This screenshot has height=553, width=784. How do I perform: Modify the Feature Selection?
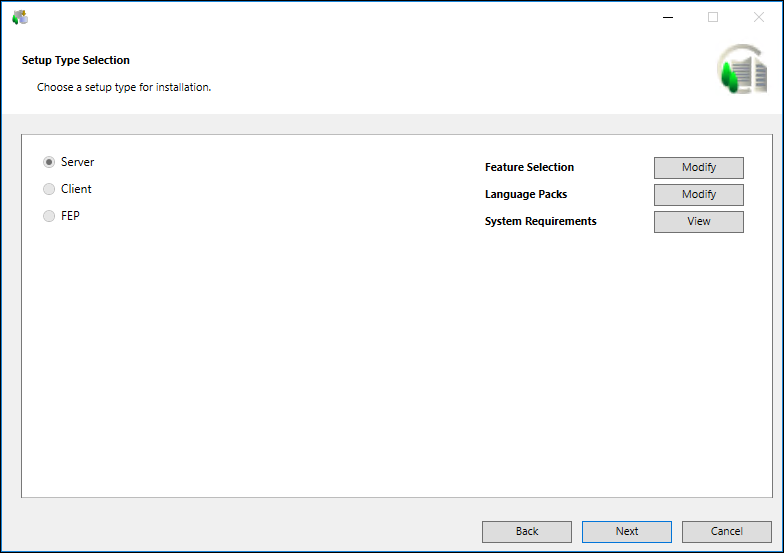click(x=698, y=168)
